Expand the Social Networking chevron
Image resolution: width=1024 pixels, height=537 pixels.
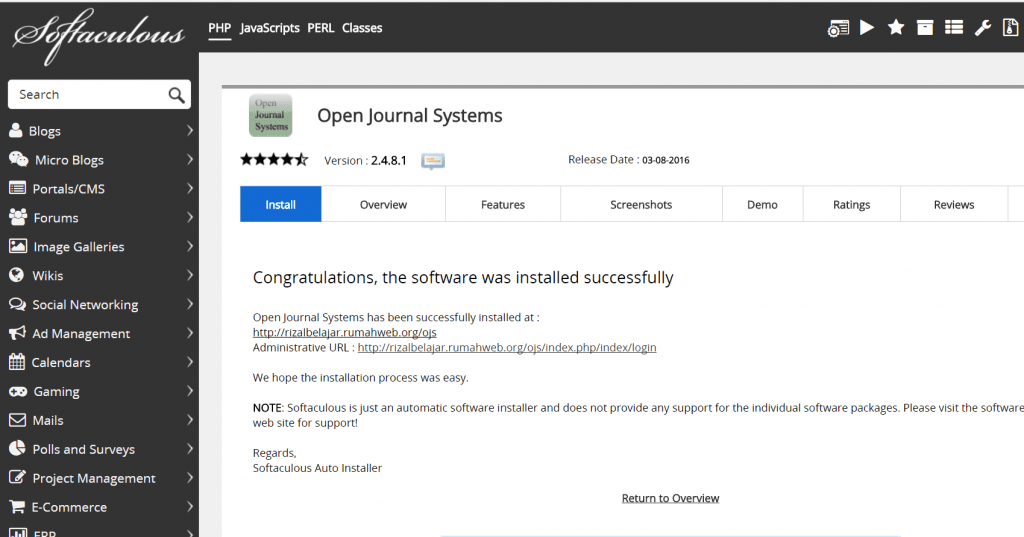pyautogui.click(x=189, y=304)
